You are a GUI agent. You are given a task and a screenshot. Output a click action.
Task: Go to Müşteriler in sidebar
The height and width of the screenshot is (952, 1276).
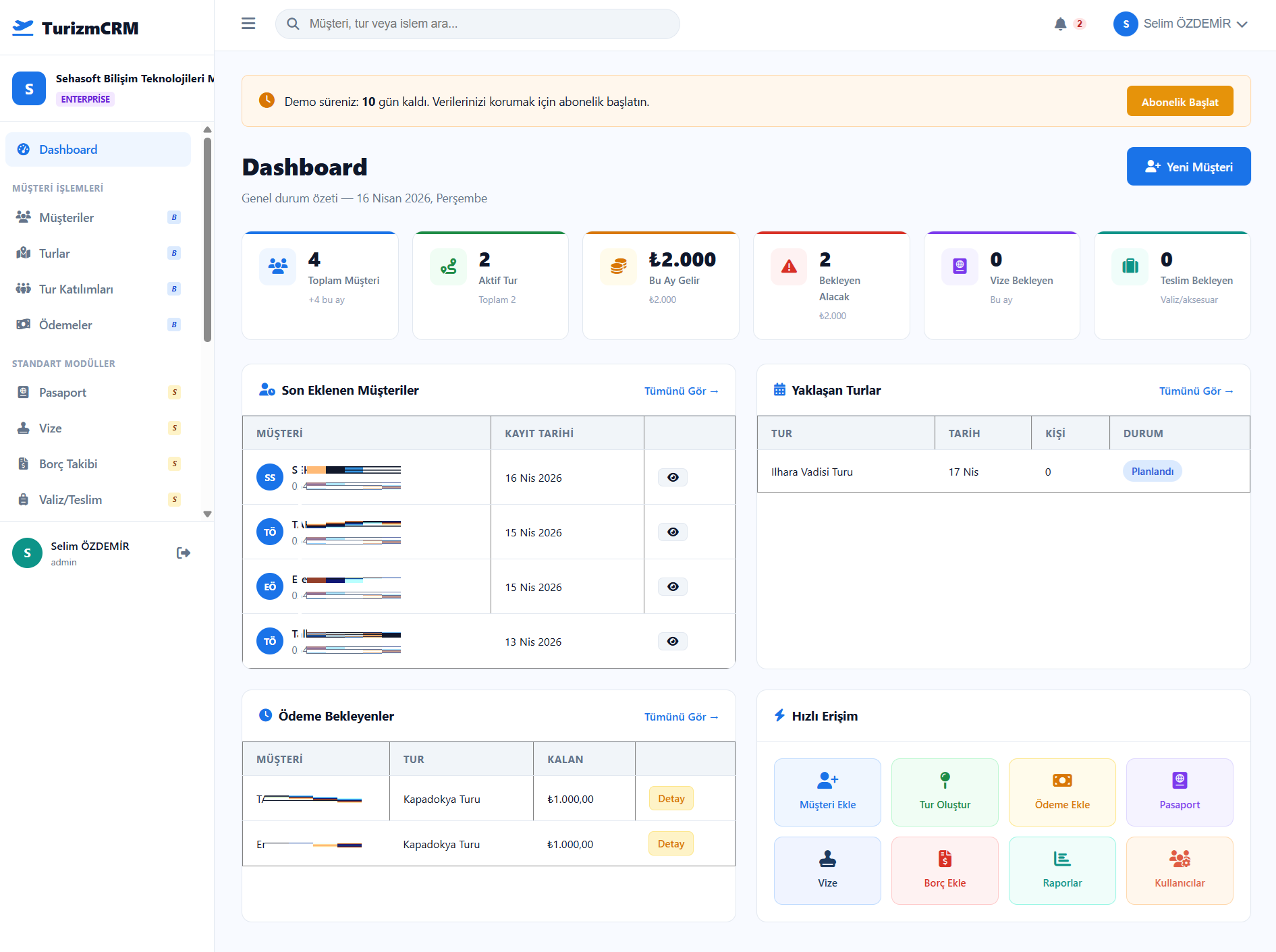66,218
